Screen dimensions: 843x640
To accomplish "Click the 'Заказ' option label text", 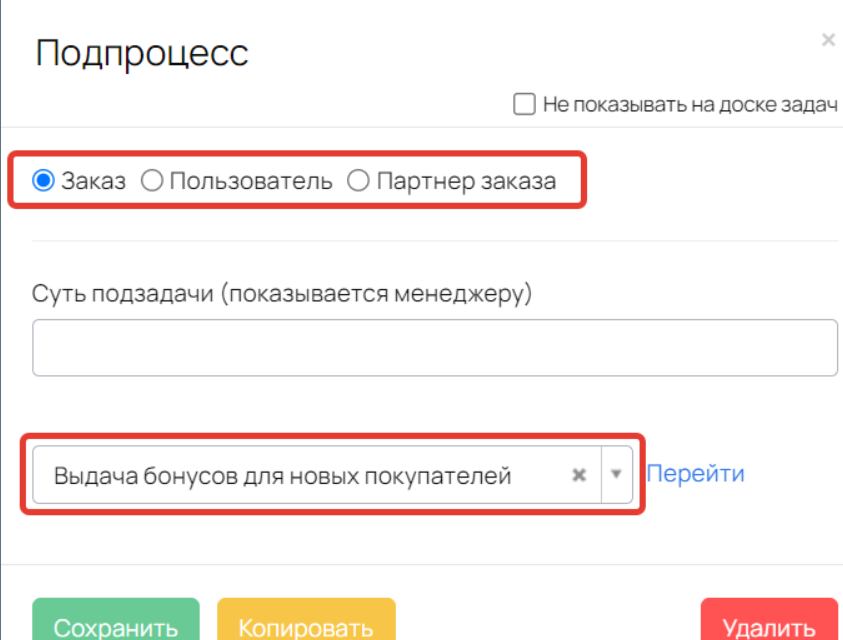I will click(94, 181).
